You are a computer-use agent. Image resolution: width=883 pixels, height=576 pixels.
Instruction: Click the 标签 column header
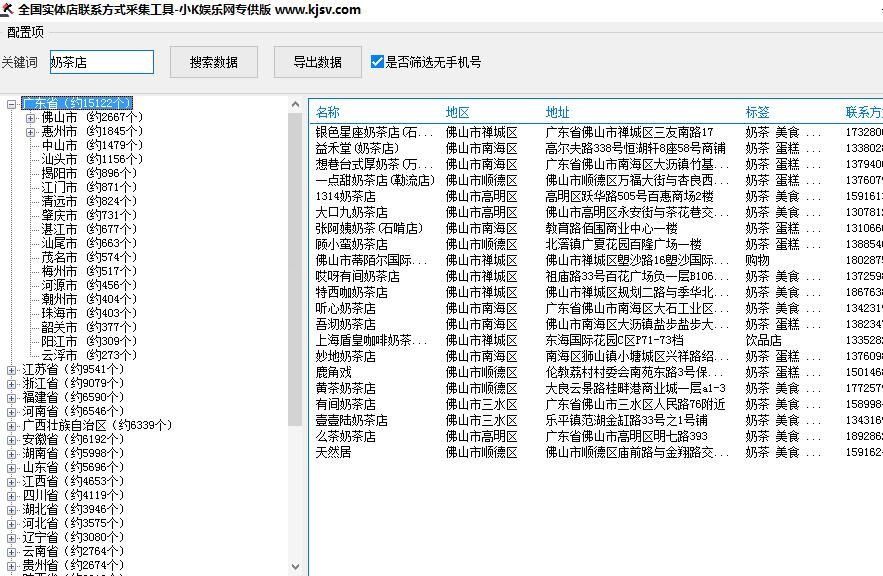[758, 113]
